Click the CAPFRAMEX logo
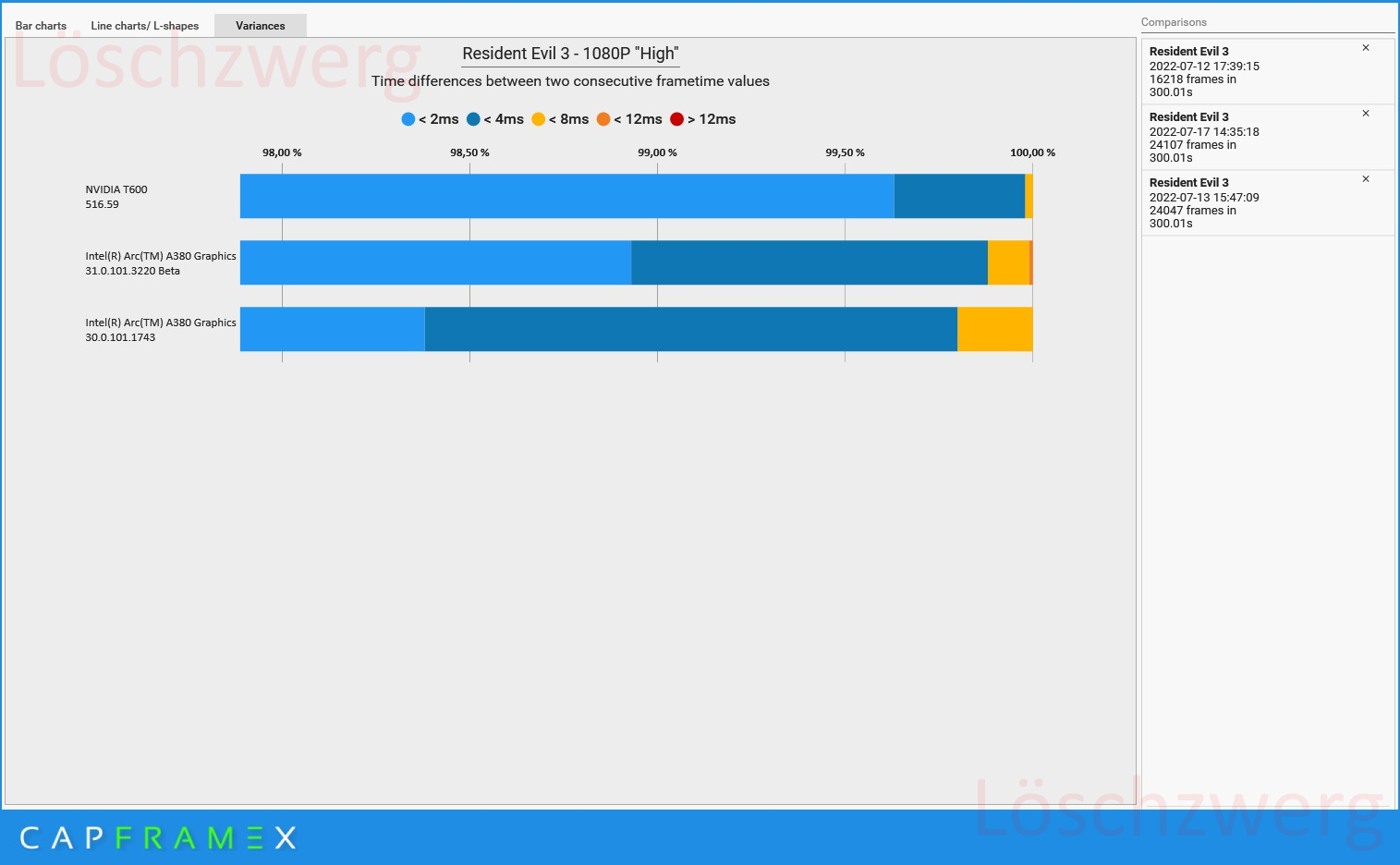Screen dimensions: 1400x865 (158, 838)
